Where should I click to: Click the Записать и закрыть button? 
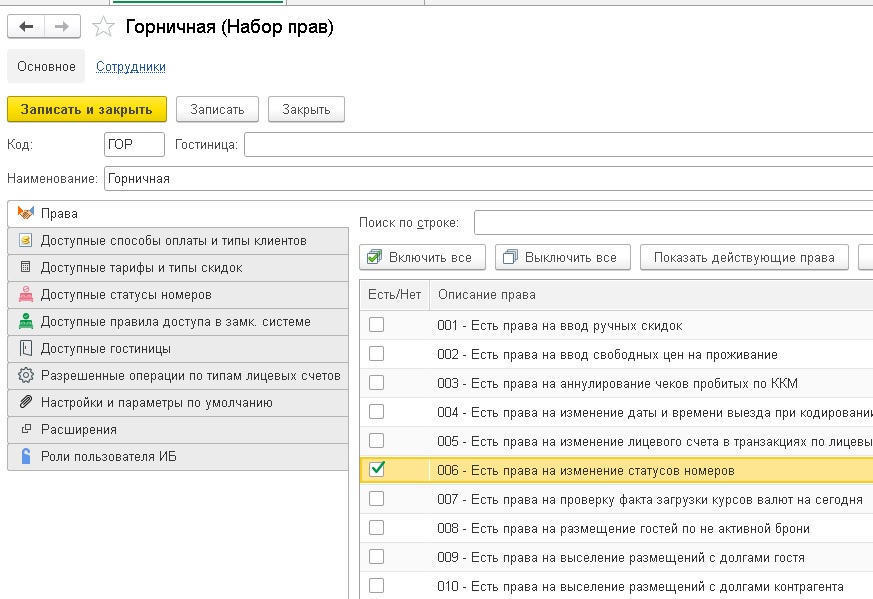click(x=87, y=109)
